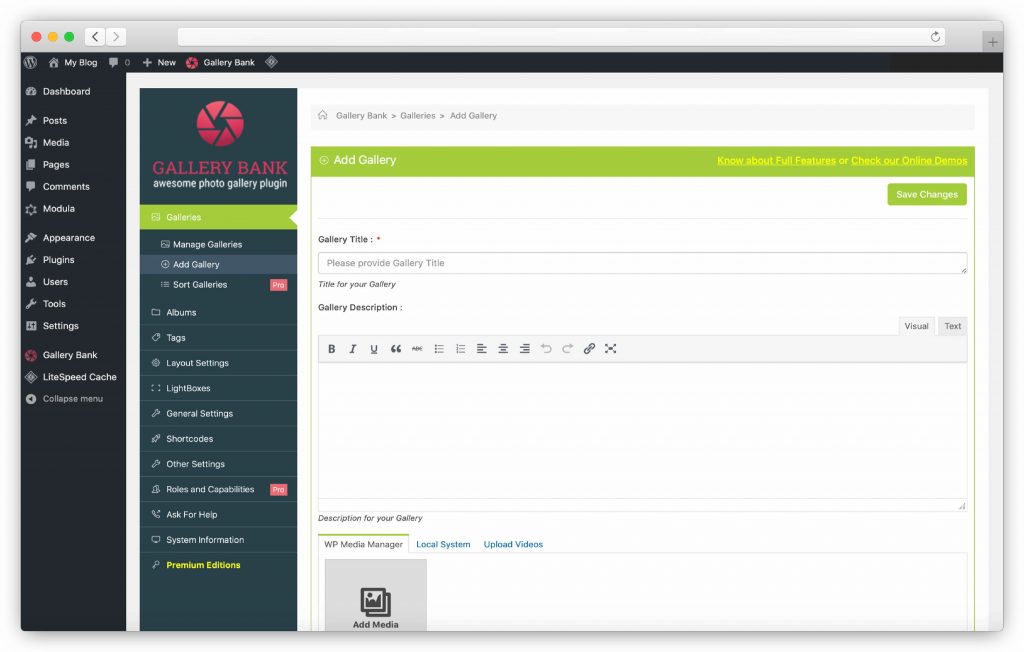Save the gallery with Save Changes

coord(926,194)
